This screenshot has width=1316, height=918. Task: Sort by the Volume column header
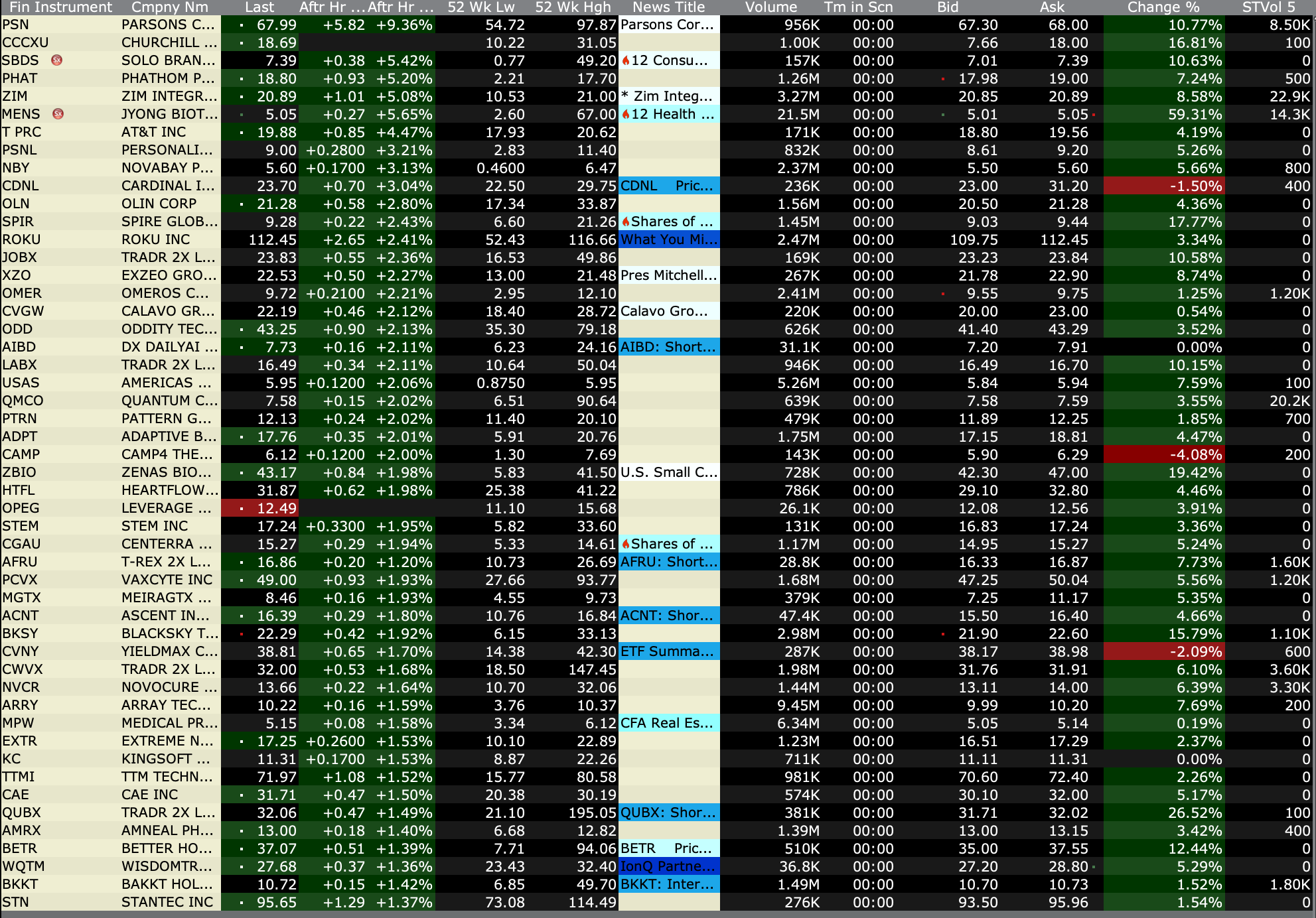[770, 7]
